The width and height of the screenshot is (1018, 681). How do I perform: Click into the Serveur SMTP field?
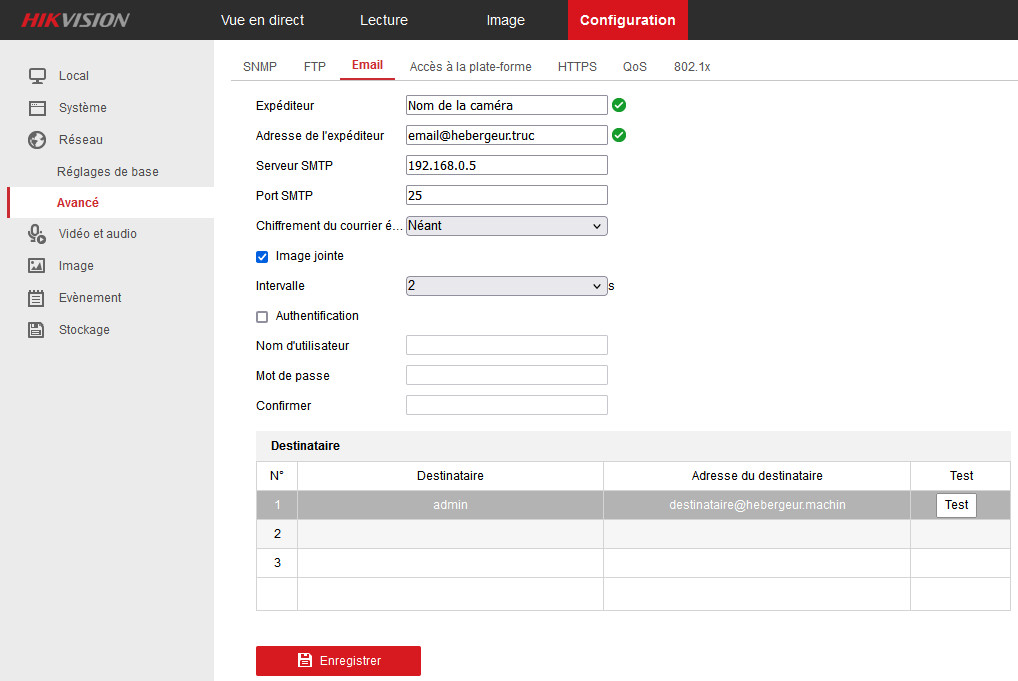506,166
